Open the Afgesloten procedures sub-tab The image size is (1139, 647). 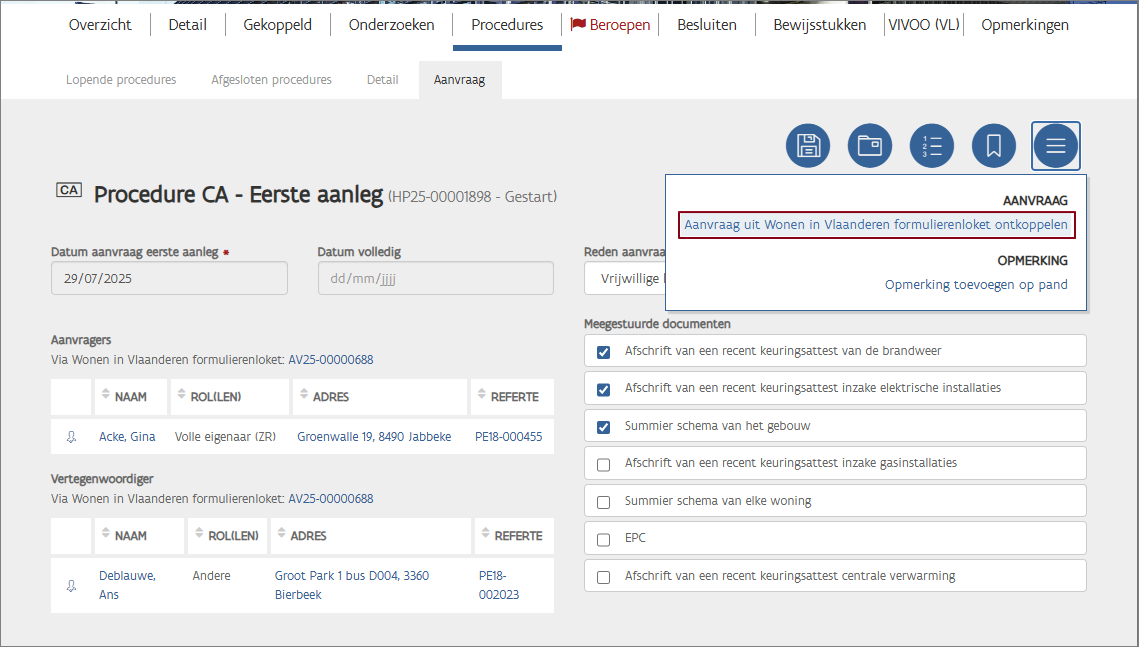271,80
